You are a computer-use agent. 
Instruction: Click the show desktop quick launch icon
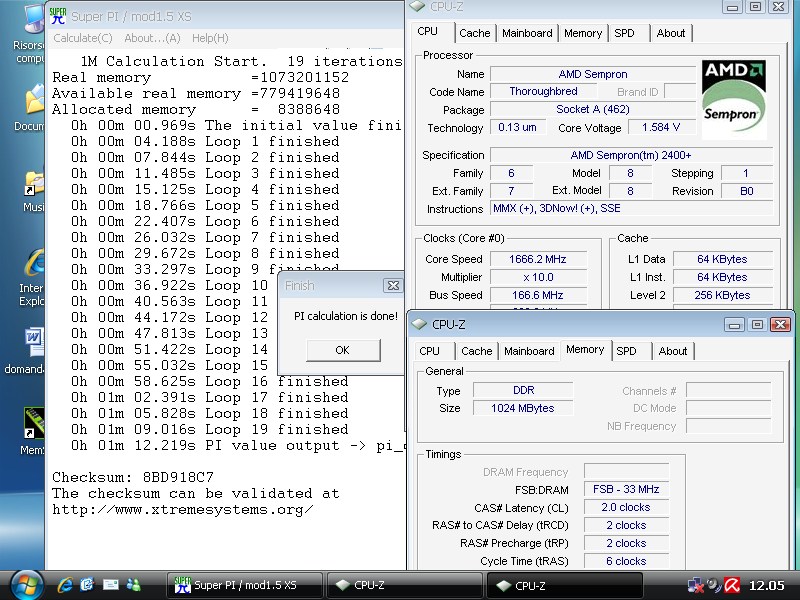[87, 585]
